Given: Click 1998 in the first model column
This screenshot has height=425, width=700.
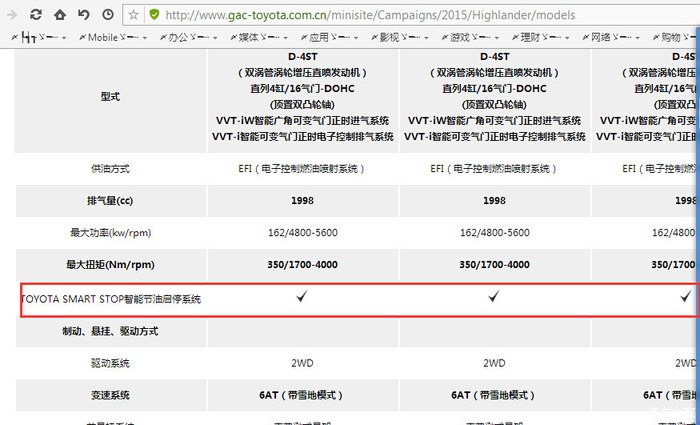Looking at the screenshot, I should [x=302, y=201].
